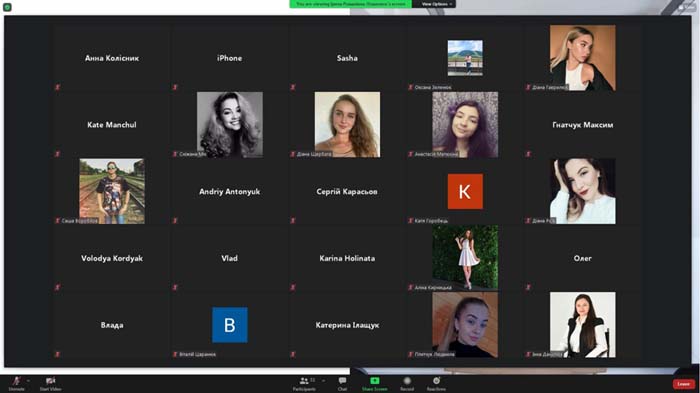Click the blue B avatar tile
This screenshot has height=393, width=700.
pos(229,325)
